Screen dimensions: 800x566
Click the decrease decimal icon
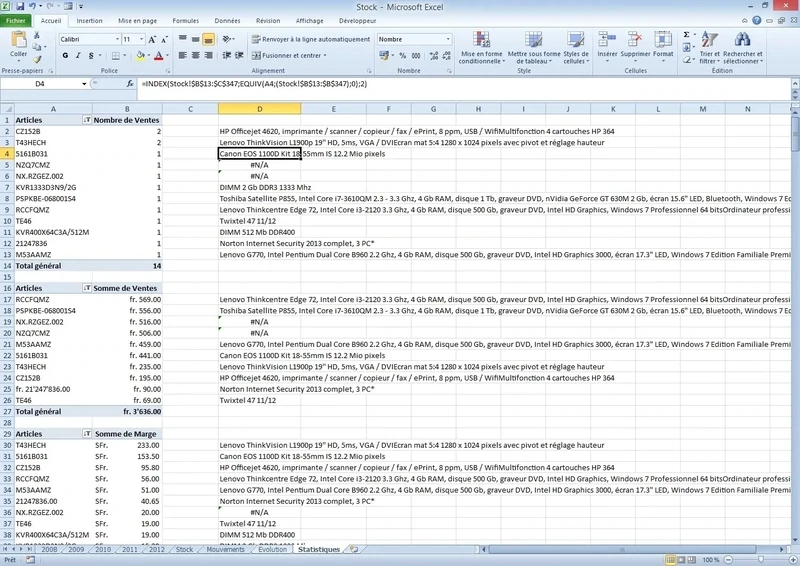tap(446, 55)
